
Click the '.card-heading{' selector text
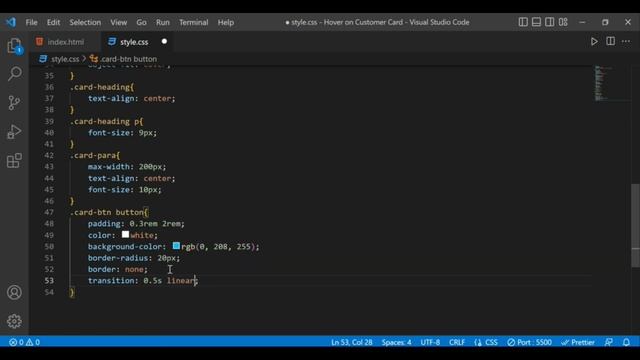click(x=102, y=87)
